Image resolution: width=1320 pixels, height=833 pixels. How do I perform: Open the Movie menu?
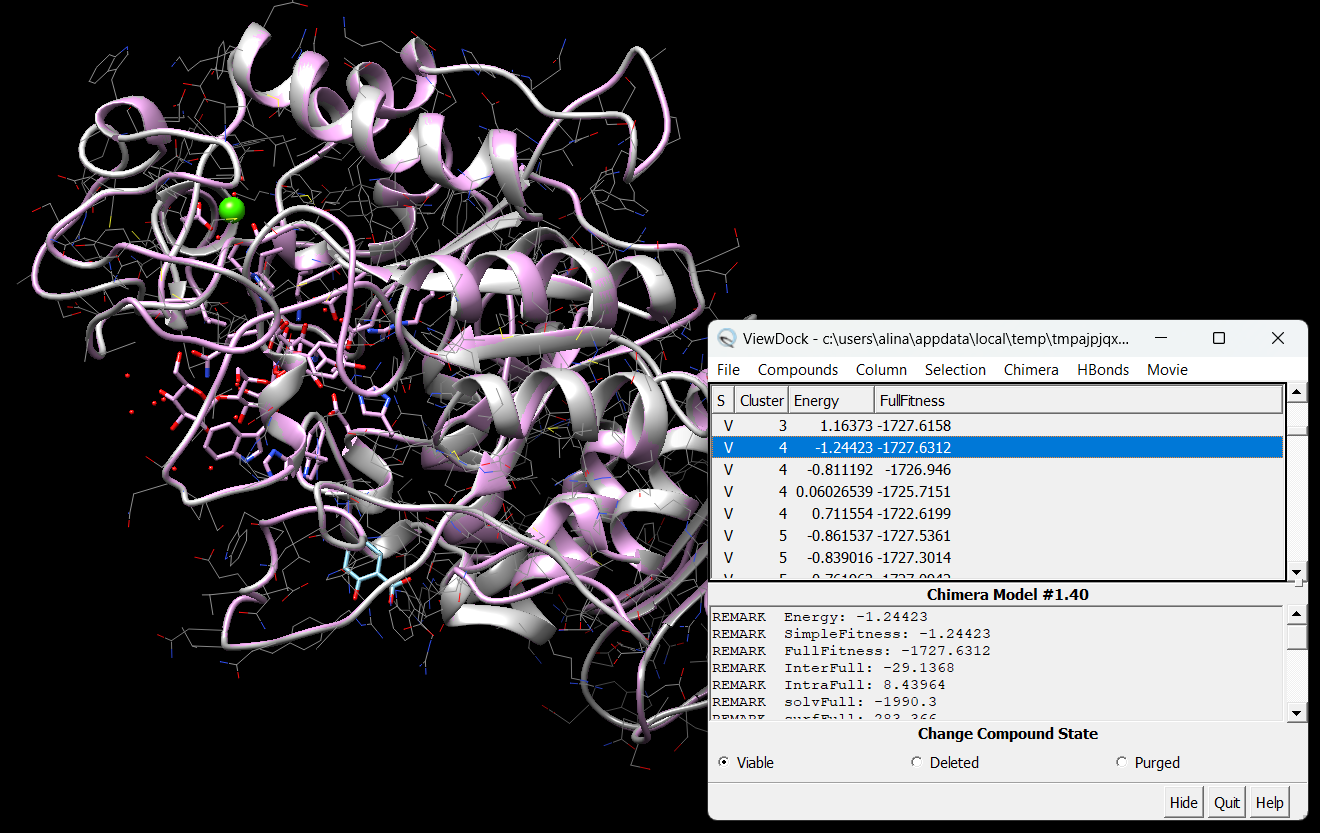1167,369
